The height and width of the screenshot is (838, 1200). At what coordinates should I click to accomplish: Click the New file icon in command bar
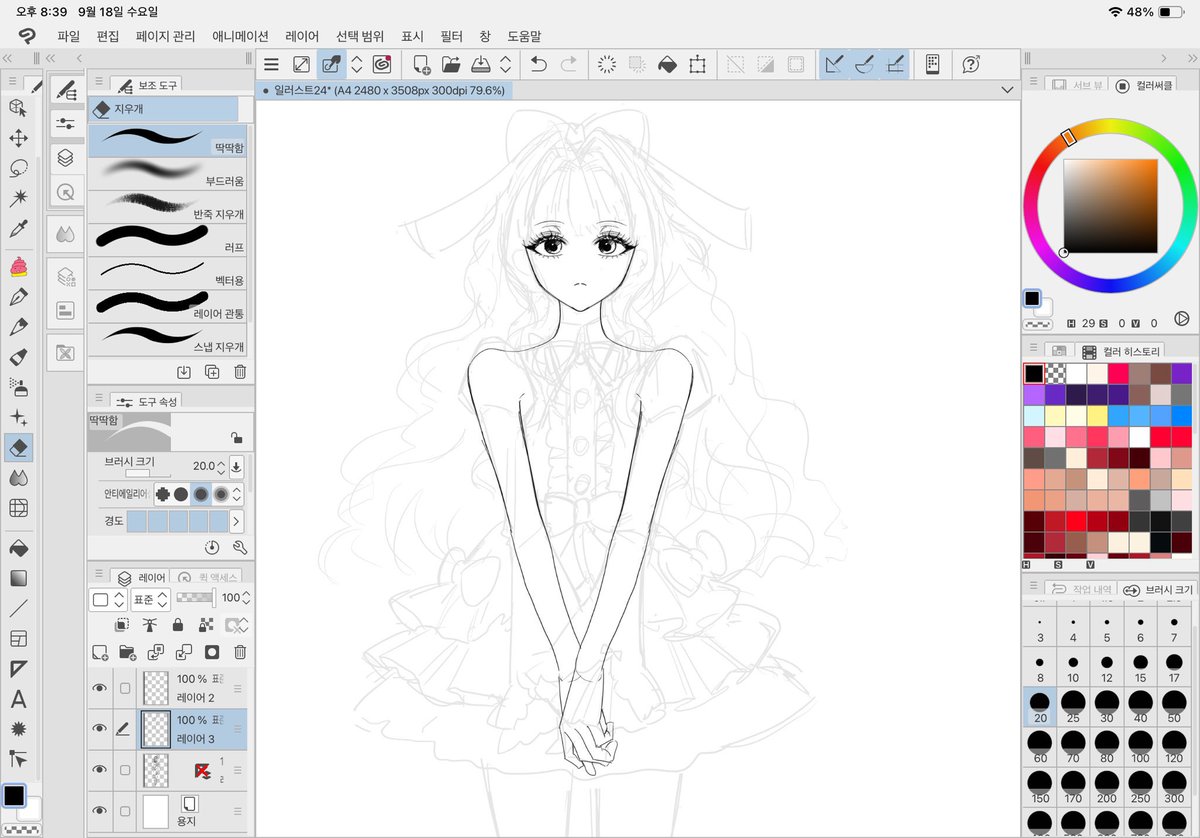click(x=421, y=65)
